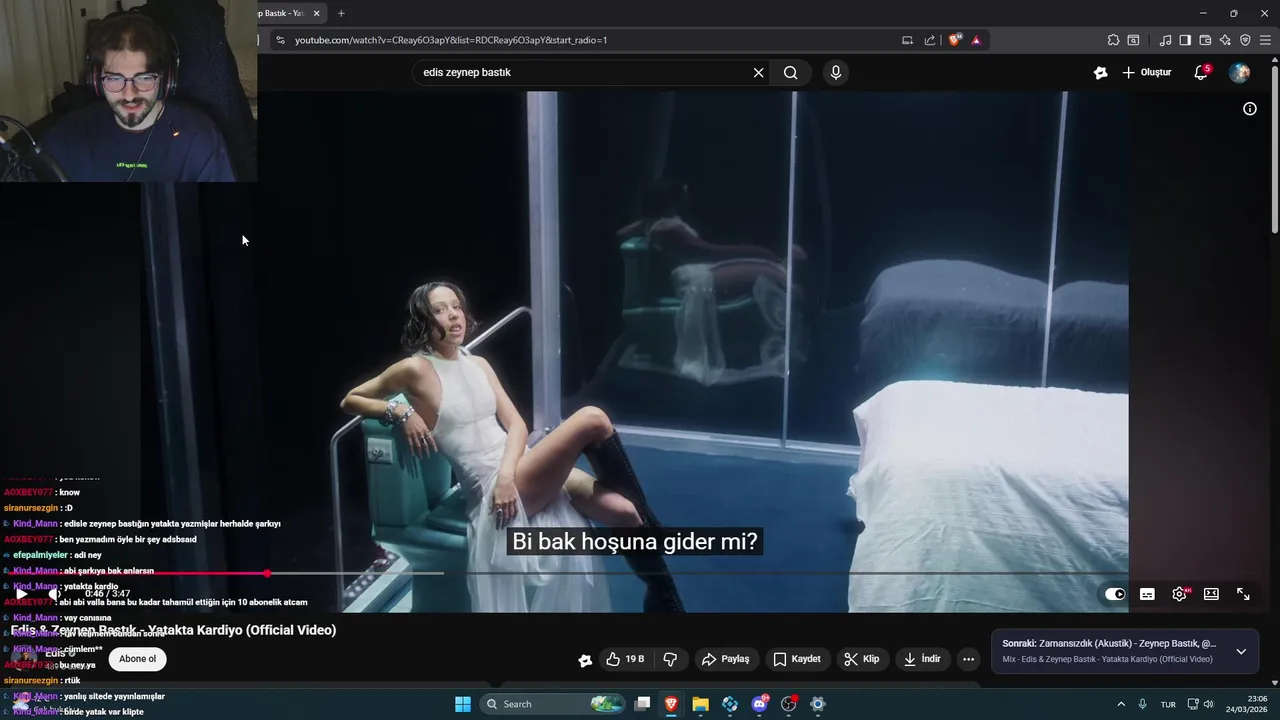
Task: Open the Brave Wallet icon
Action: pos(1205,40)
